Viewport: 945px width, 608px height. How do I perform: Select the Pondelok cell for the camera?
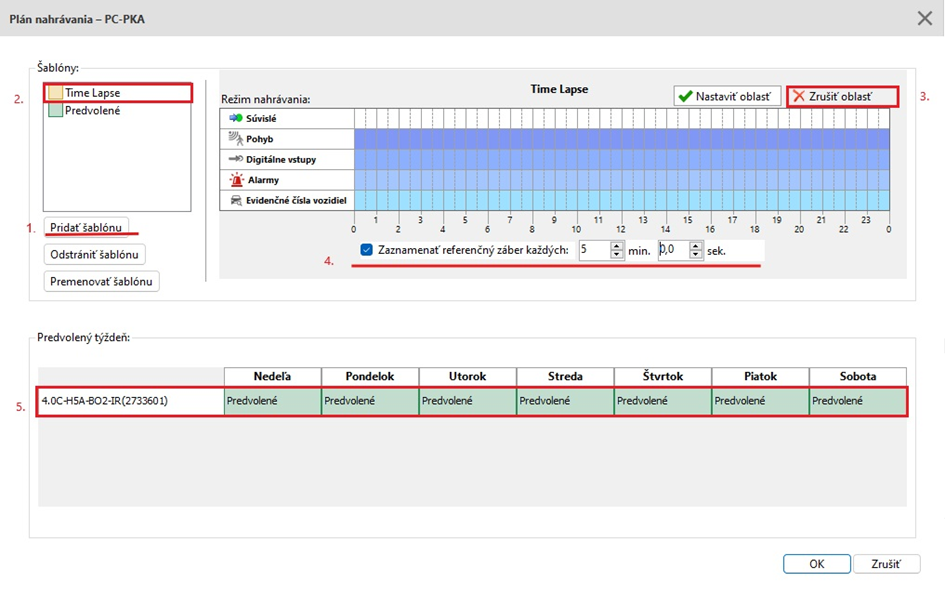(x=370, y=401)
